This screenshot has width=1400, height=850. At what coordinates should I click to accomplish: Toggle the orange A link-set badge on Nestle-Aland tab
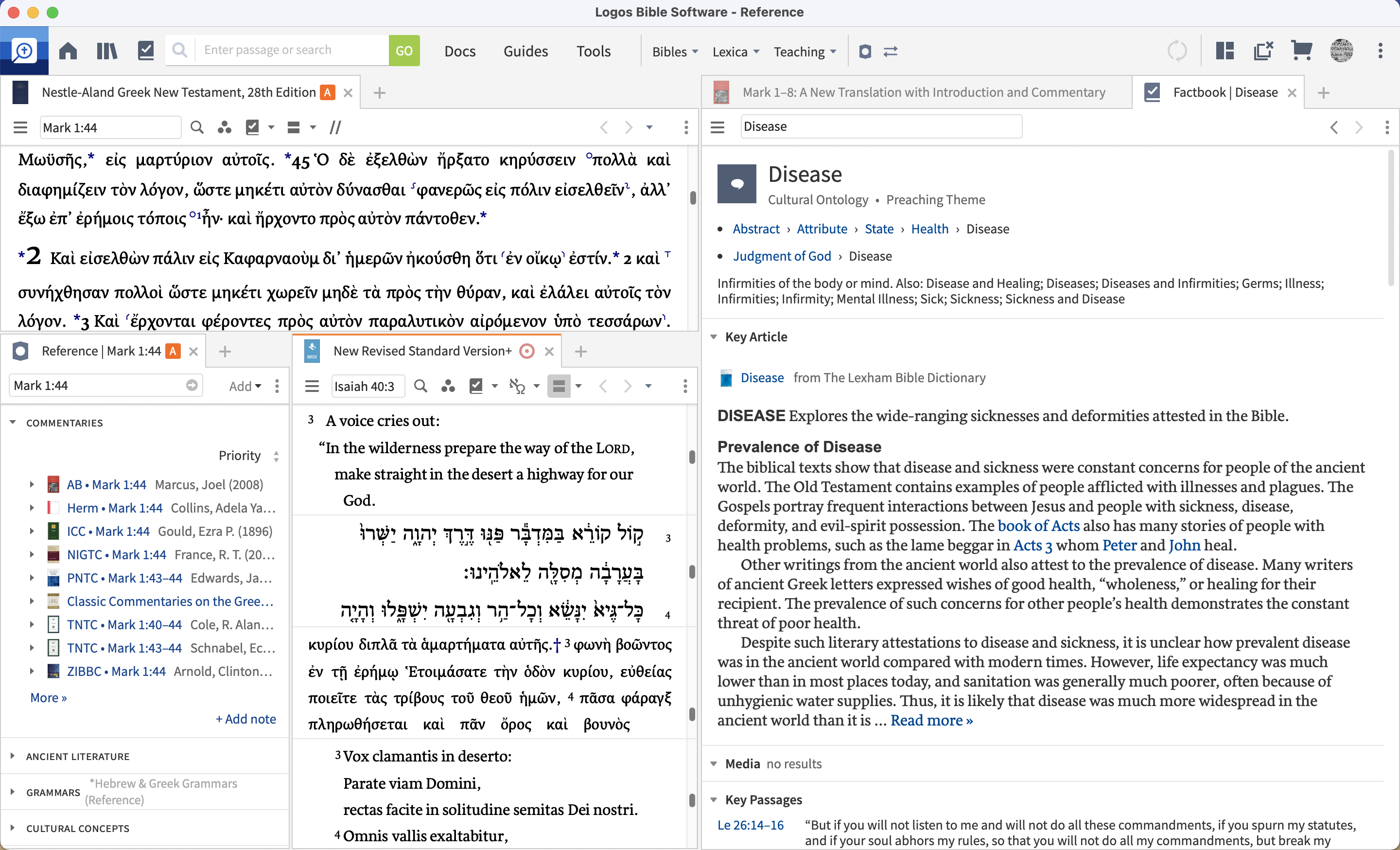point(328,91)
